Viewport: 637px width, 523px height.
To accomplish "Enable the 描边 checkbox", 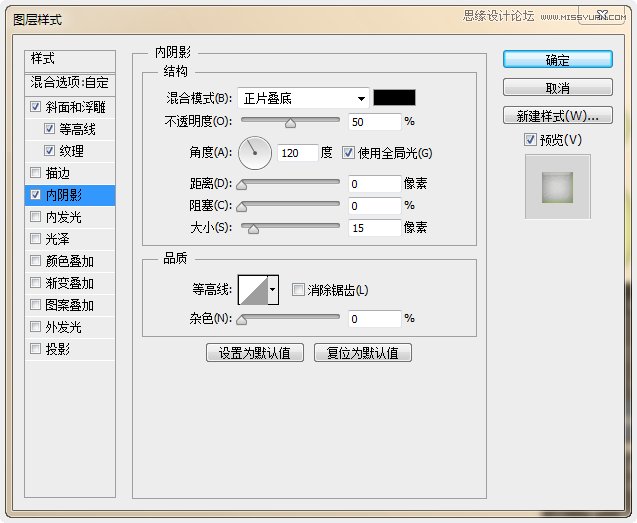I will [x=36, y=173].
